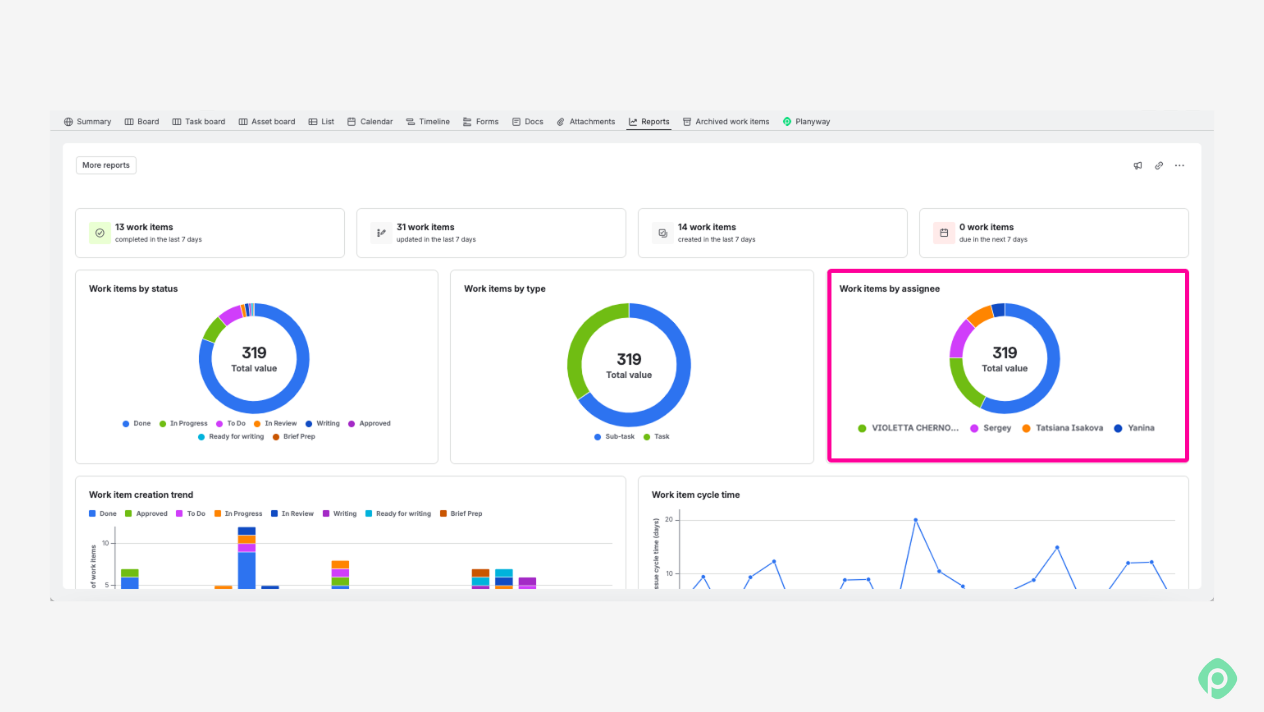Select the Reports tab
Viewport: 1264px width, 712px height.
pyautogui.click(x=649, y=122)
